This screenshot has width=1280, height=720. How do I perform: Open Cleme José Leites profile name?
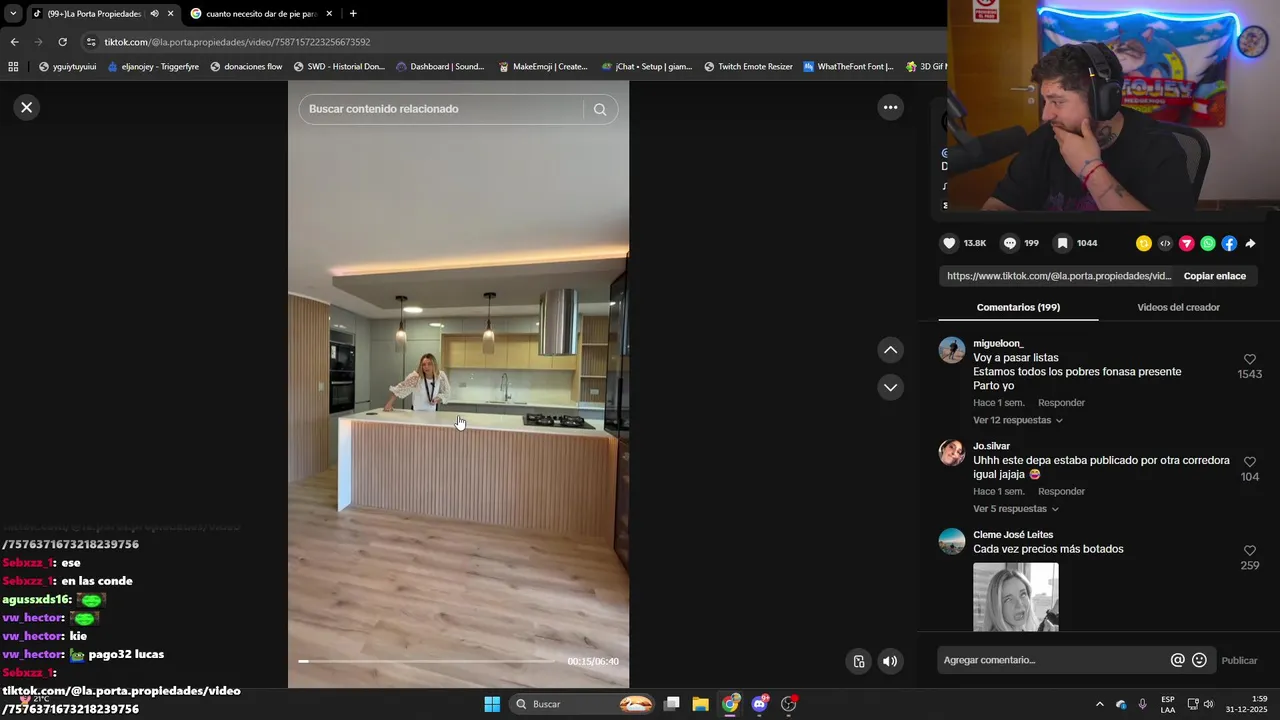(x=1013, y=535)
